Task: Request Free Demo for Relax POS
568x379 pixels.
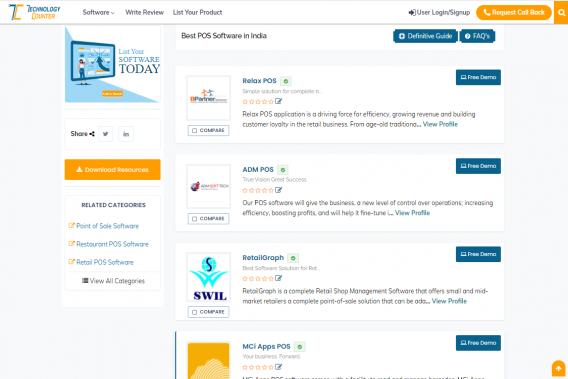Action: coord(478,77)
